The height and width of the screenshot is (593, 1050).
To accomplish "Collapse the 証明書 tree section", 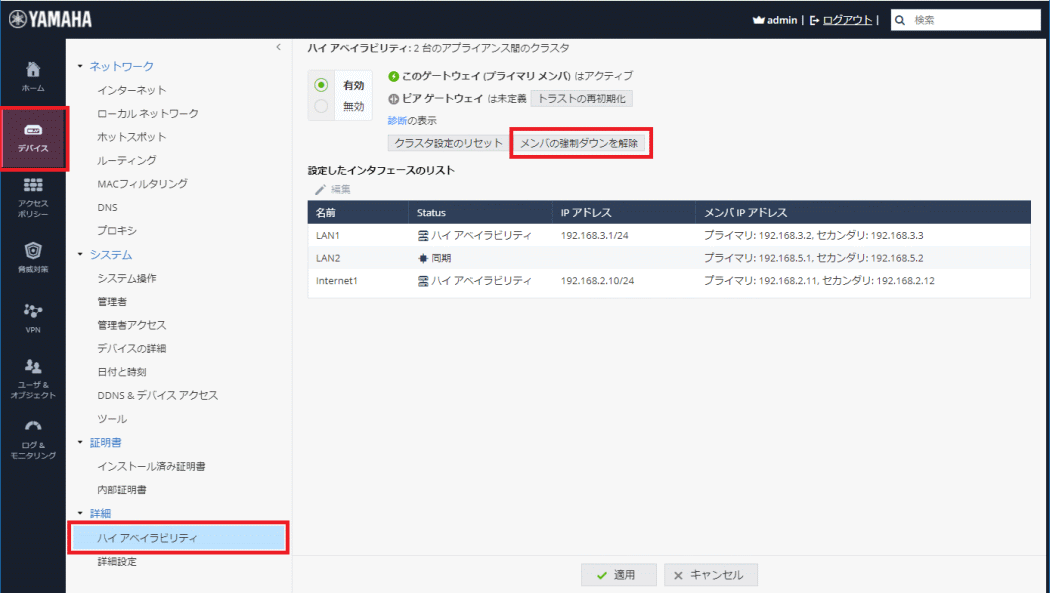I will point(80,442).
